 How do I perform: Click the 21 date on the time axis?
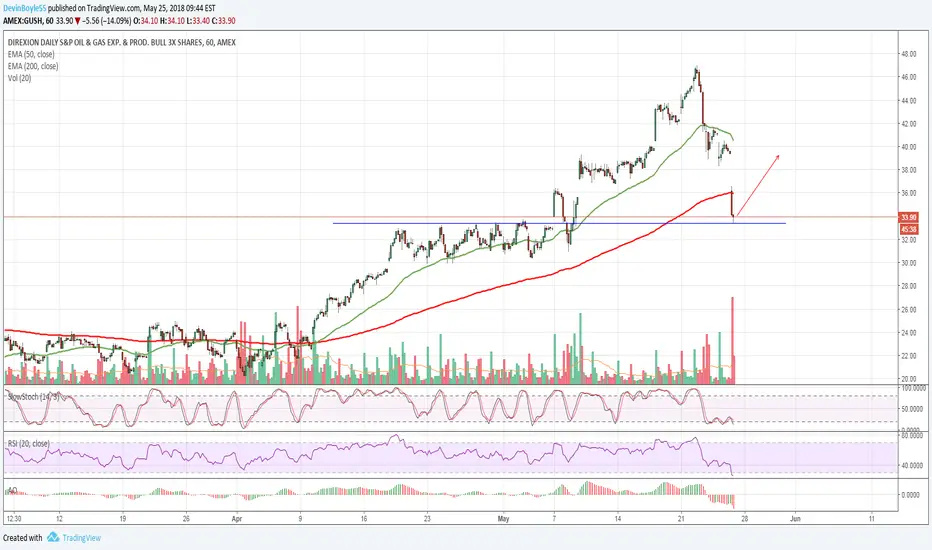(681, 518)
